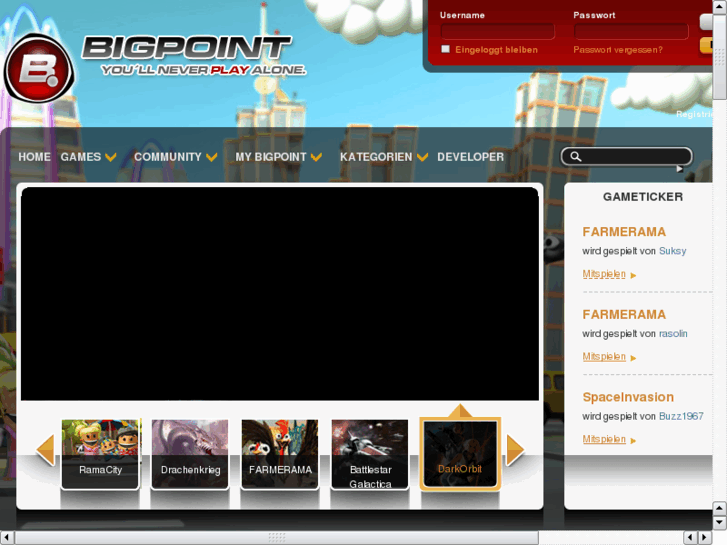Open first FARMERAMA title in Gameticker
Viewport: 727px width, 545px height.
coord(624,231)
